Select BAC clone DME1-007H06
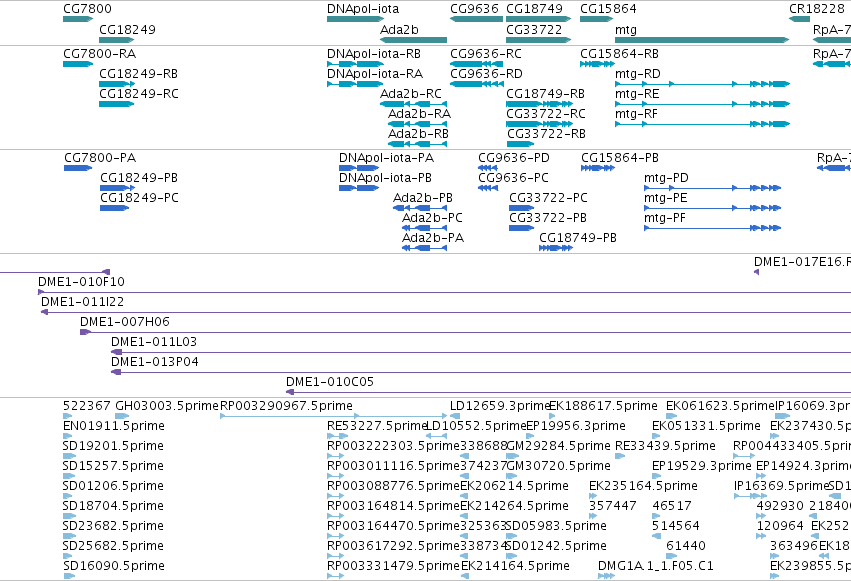This screenshot has width=851, height=581. click(x=125, y=322)
